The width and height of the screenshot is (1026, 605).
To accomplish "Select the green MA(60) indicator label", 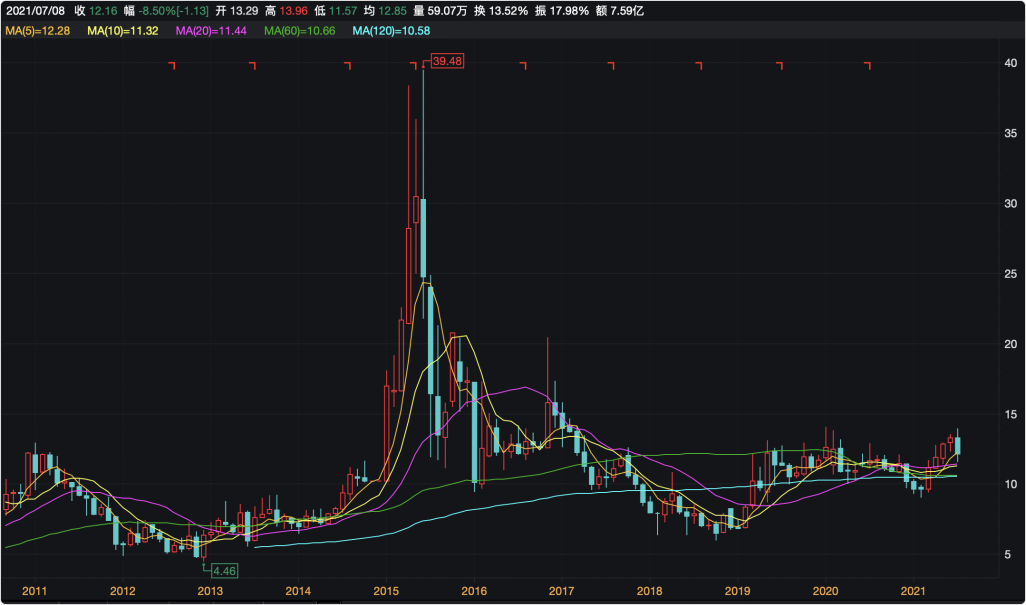I will (298, 32).
